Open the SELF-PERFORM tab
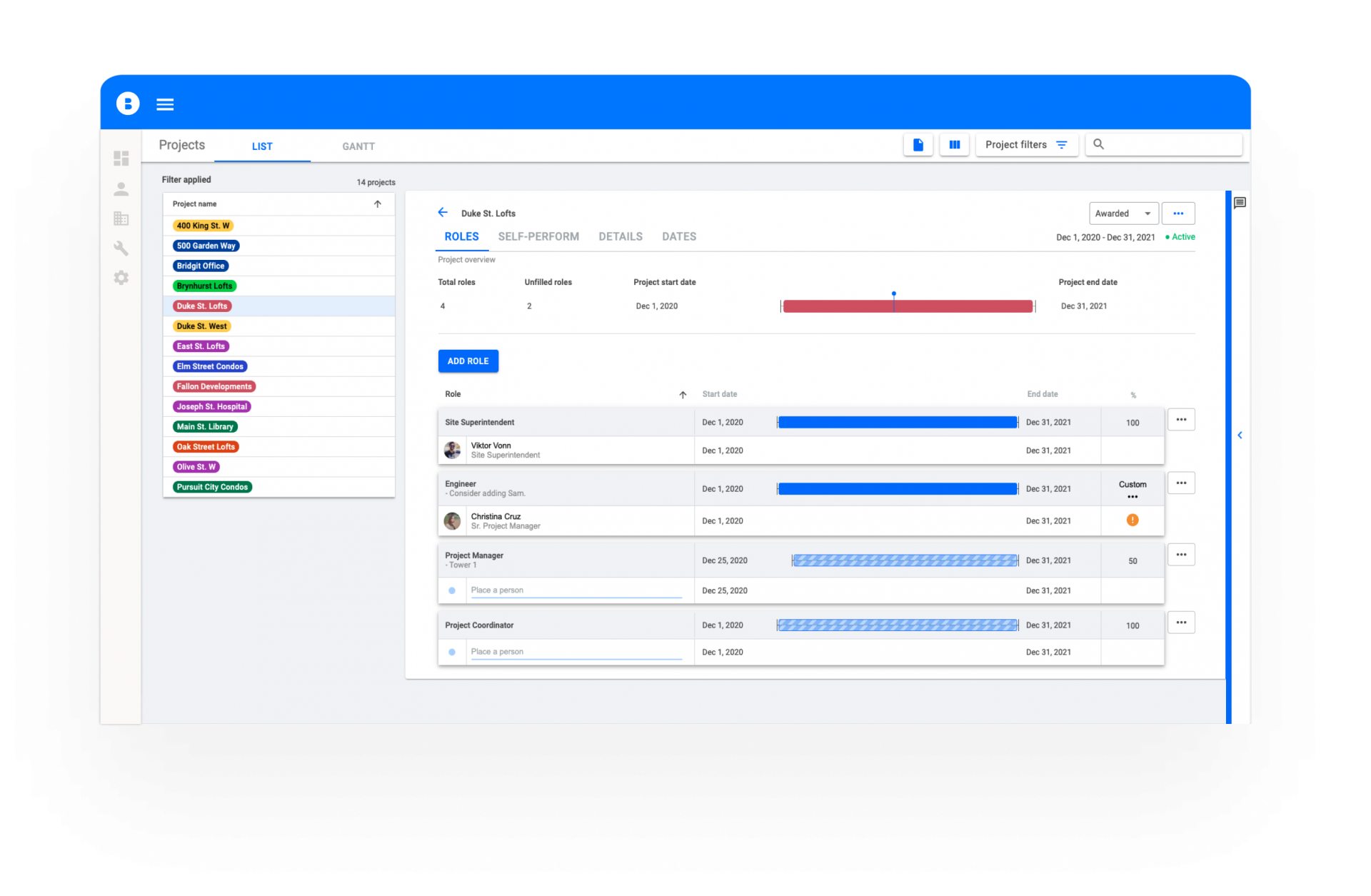 (x=538, y=236)
